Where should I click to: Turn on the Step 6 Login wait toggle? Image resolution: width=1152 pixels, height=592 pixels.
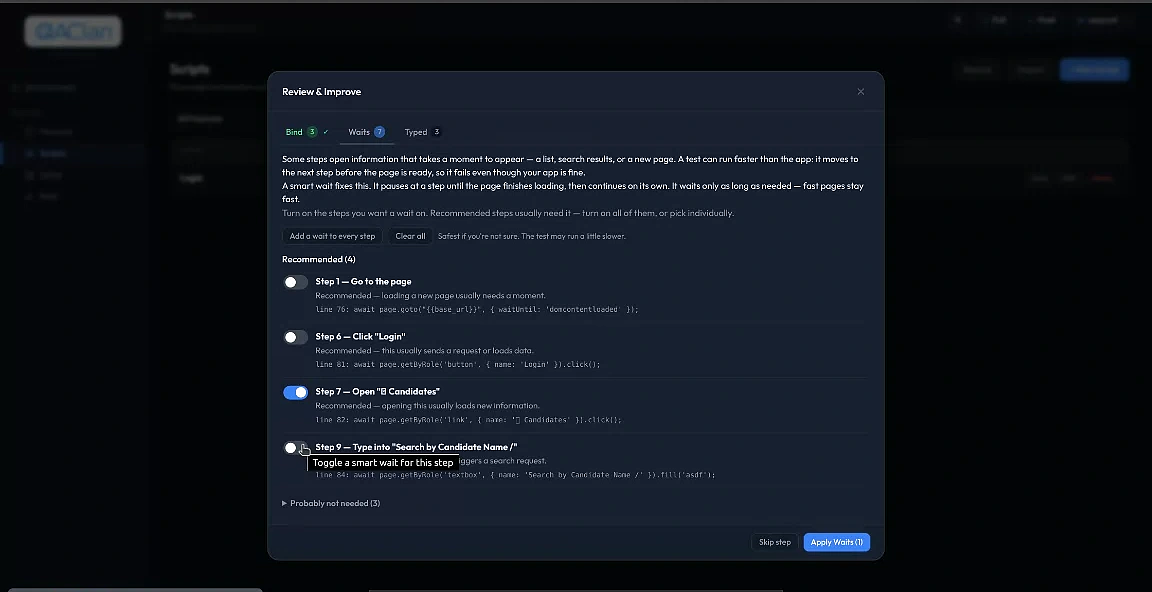point(295,337)
